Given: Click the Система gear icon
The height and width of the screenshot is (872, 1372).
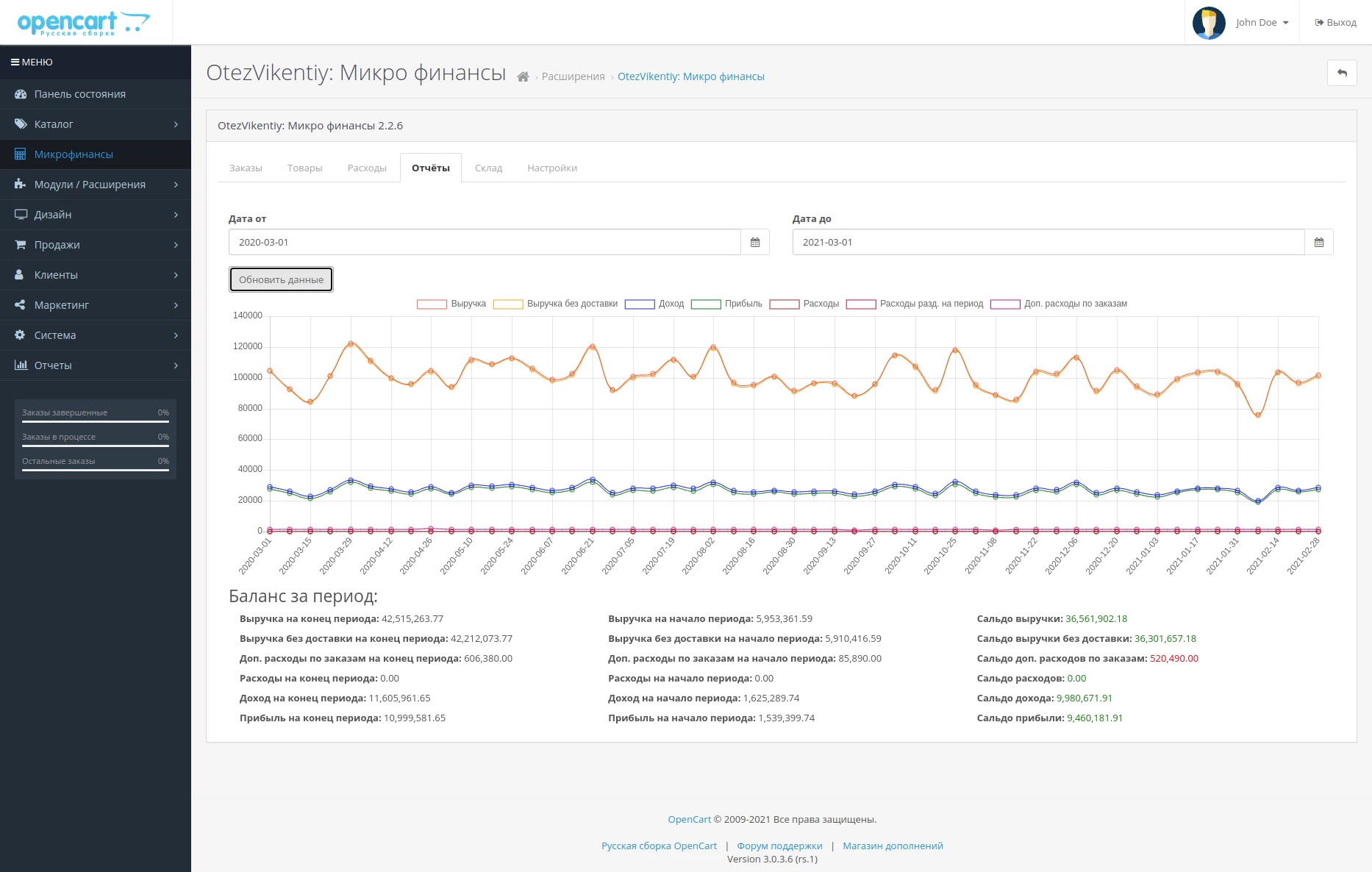Looking at the screenshot, I should tap(21, 335).
